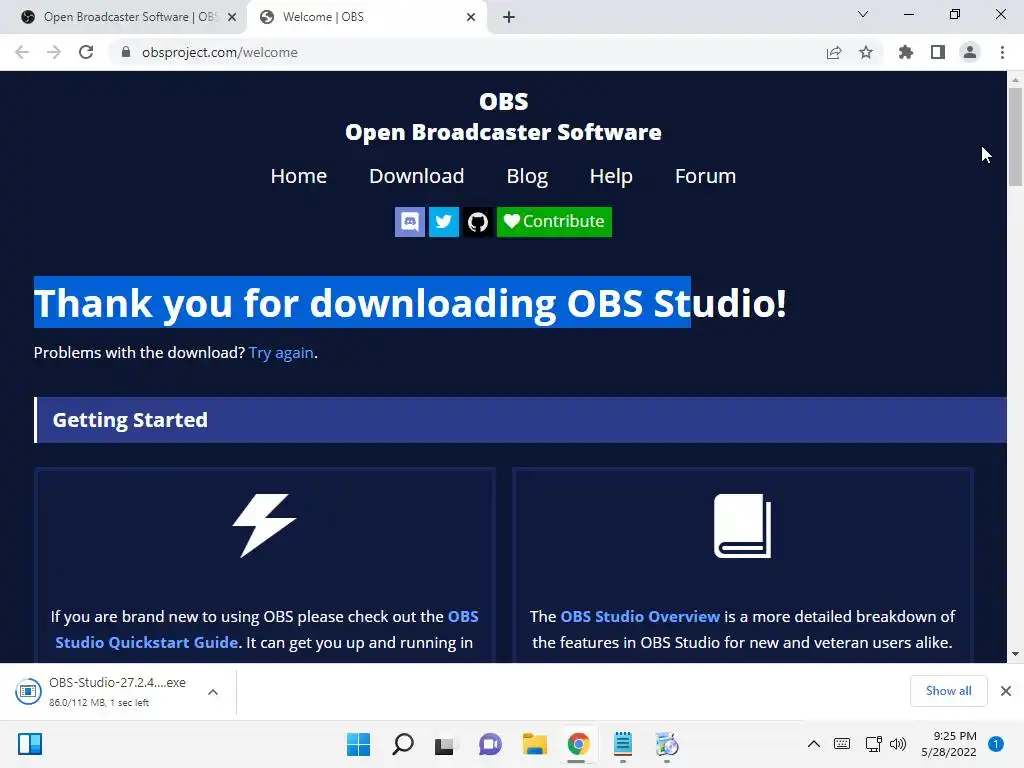Open the Help nav link

pos(611,176)
